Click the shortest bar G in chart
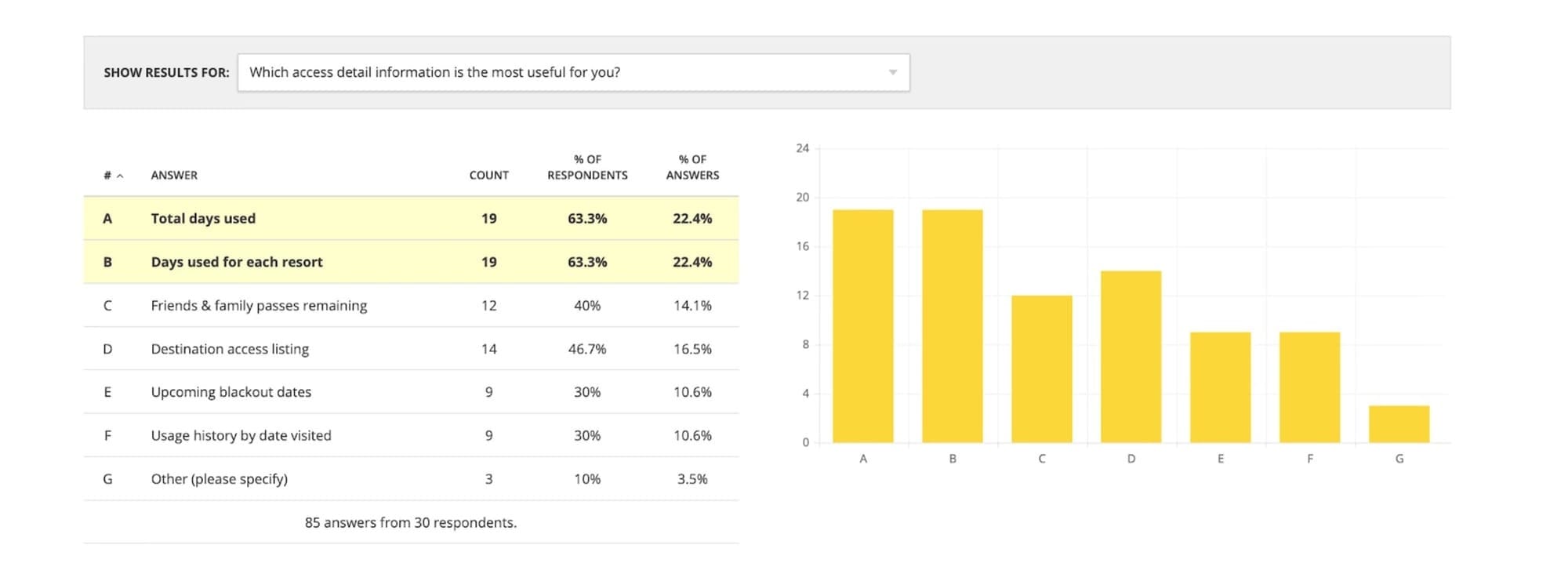Viewport: 1568px width, 574px height. pos(1399,424)
